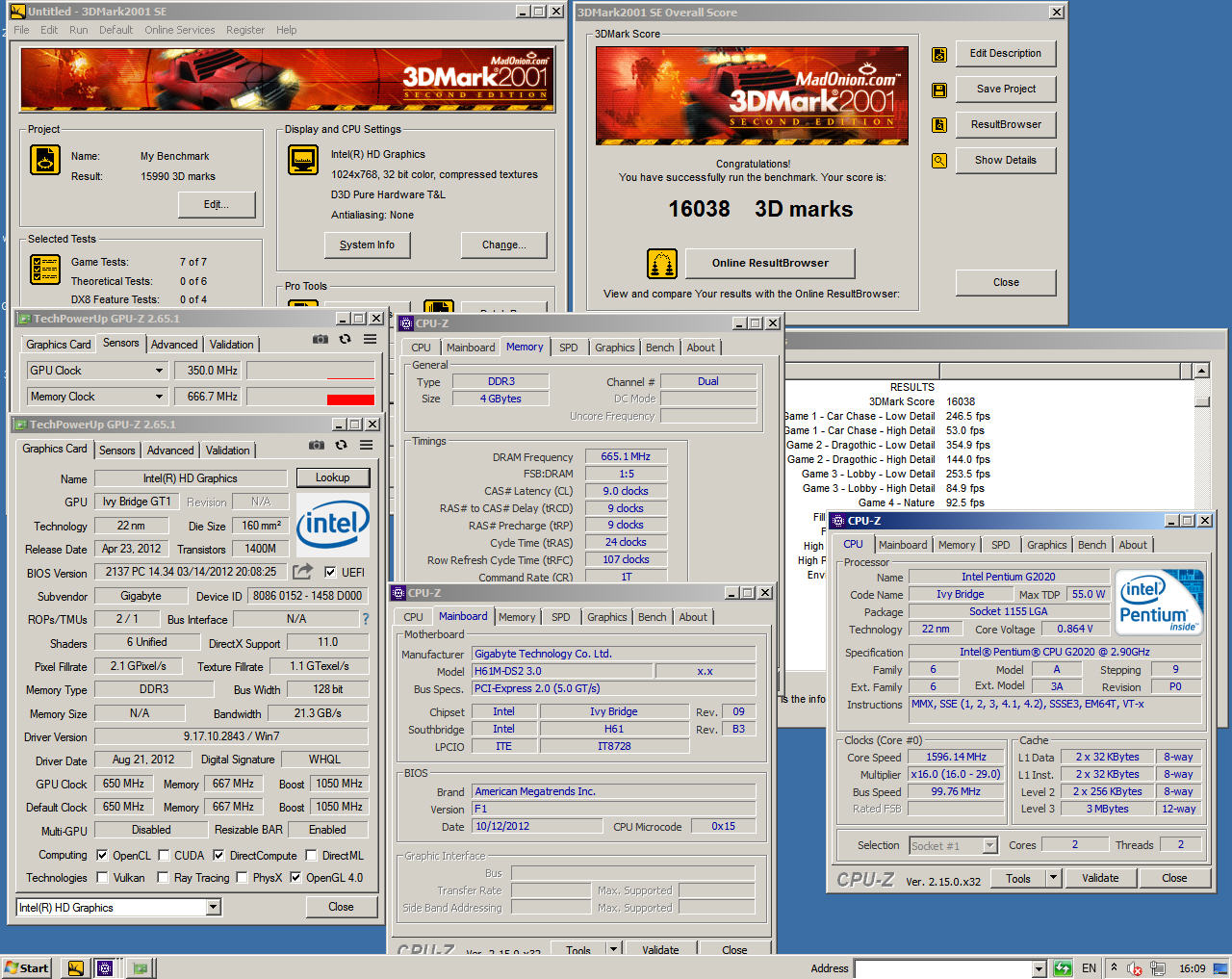Open the Intel(R) HD Graphics GPU selector dropdown
The image size is (1232, 979).
(x=214, y=907)
